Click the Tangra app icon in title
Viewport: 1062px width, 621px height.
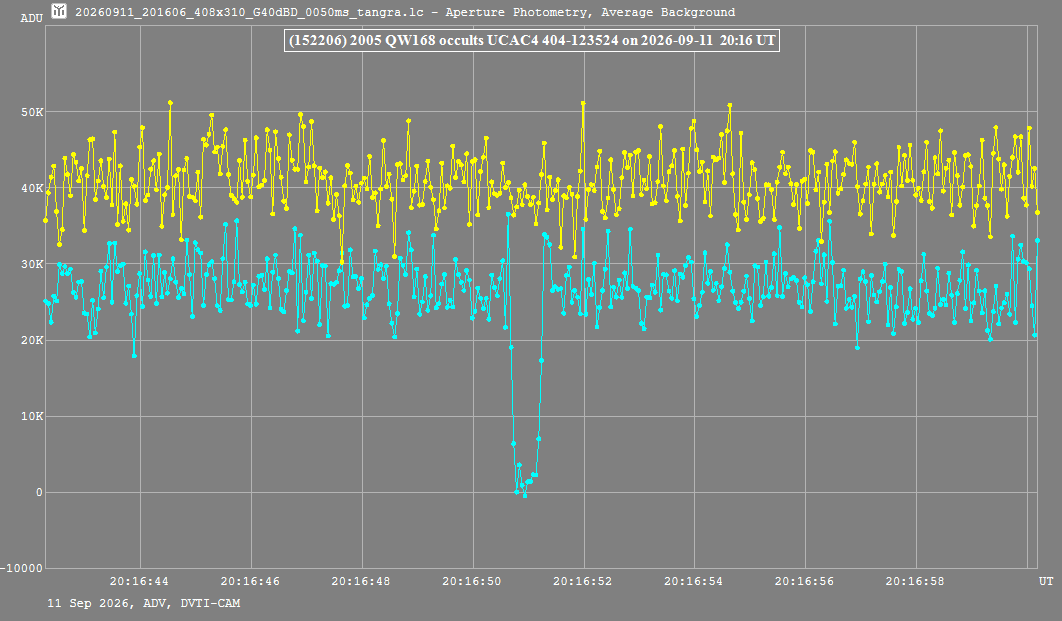pos(59,11)
